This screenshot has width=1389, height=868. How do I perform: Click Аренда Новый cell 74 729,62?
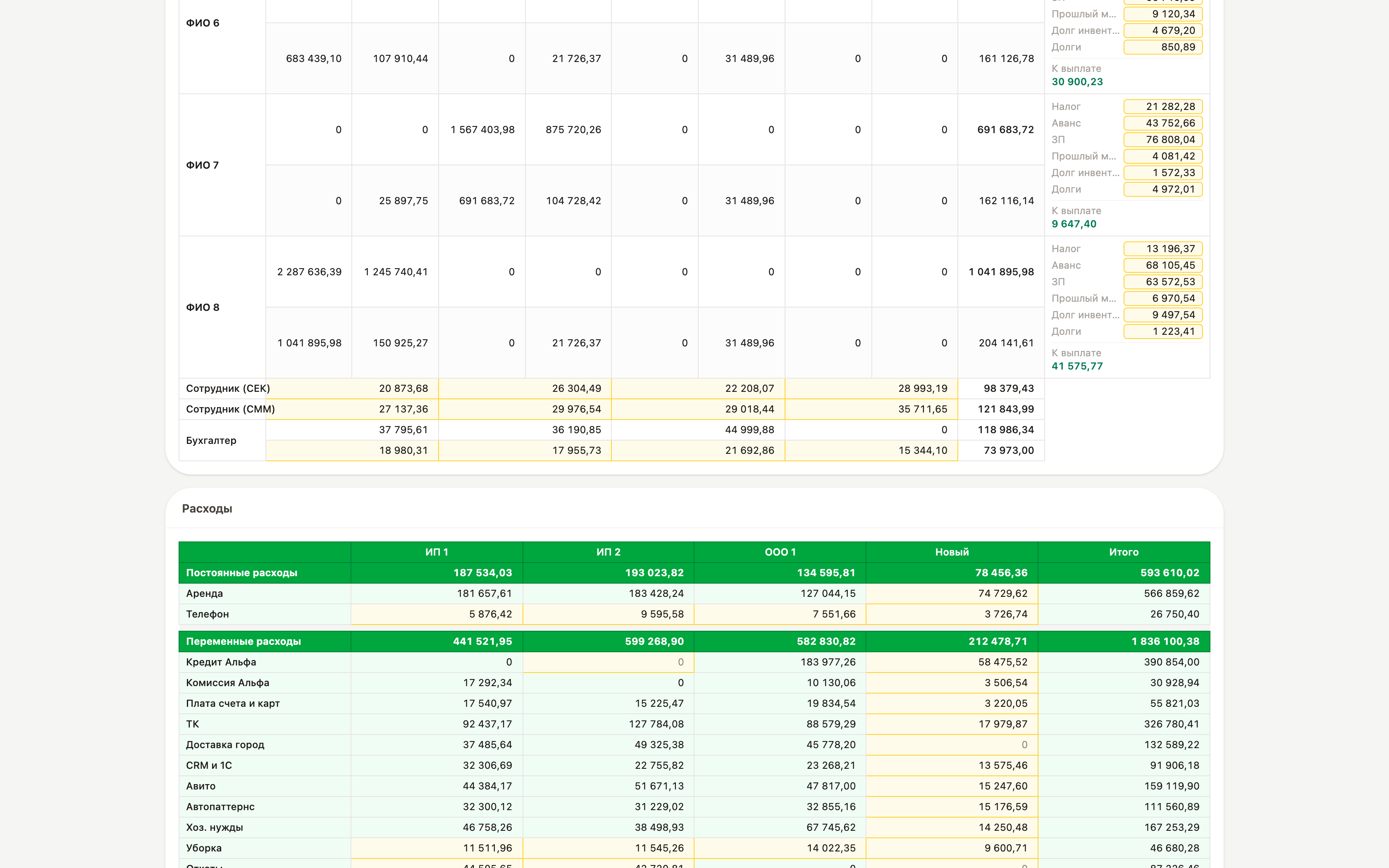[952, 594]
